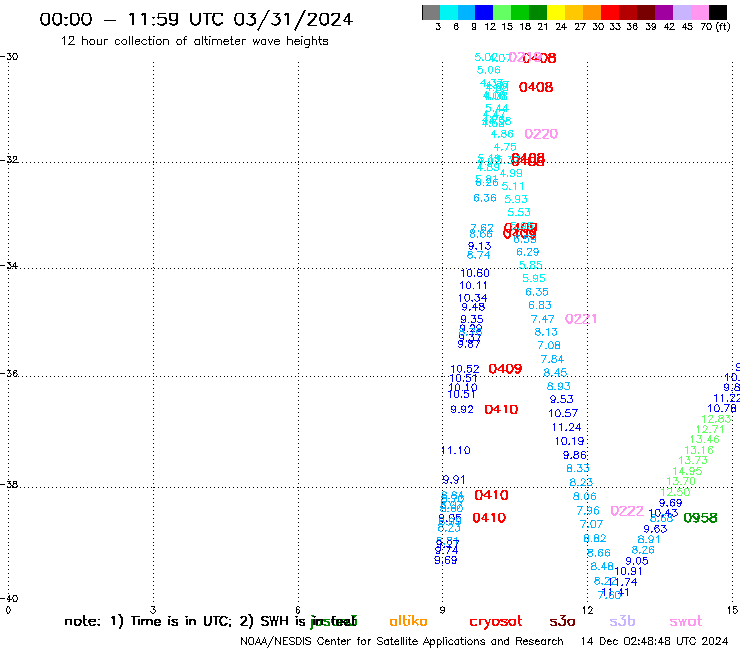Screen dimensions: 740x650
Task: Click the orange swatch in the color scale
Action: [592, 12]
